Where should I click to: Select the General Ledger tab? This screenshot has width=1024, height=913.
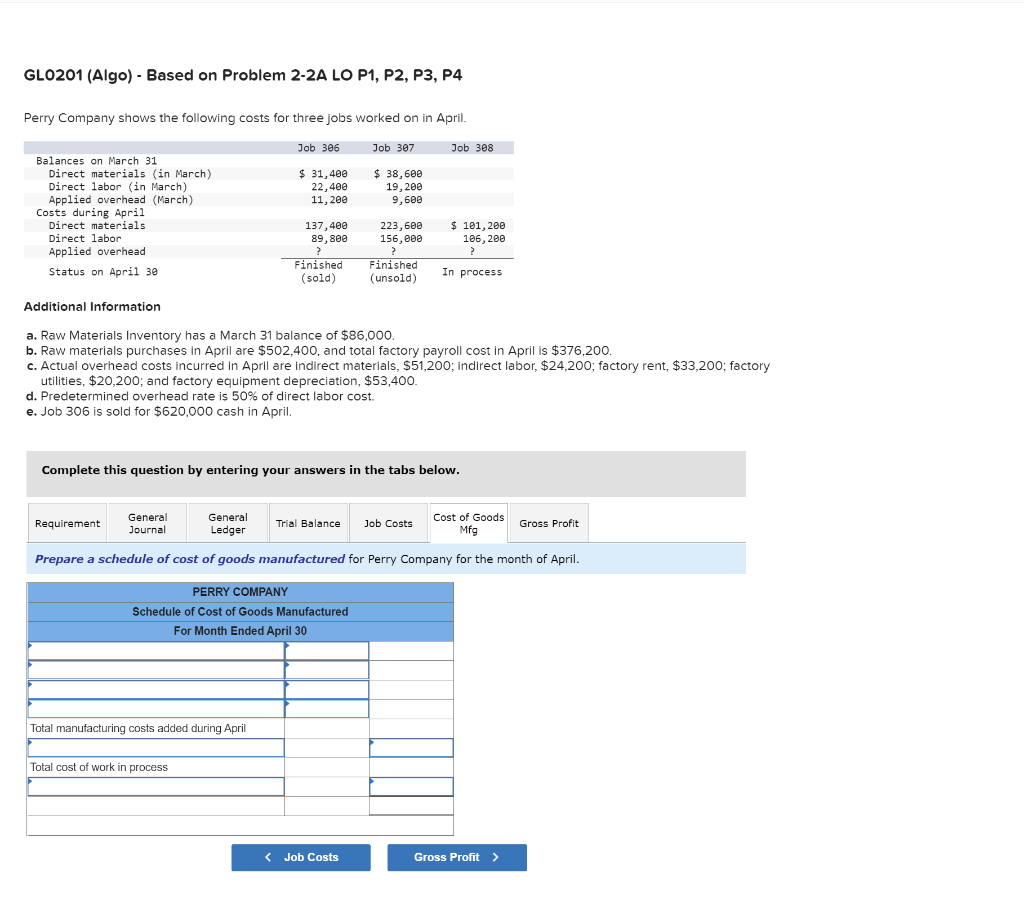click(227, 522)
